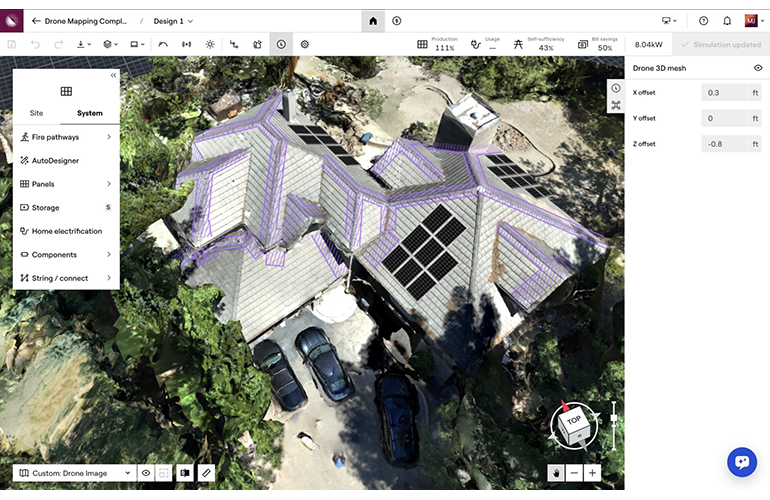Select the ruler measure tool at bottom

206,473
